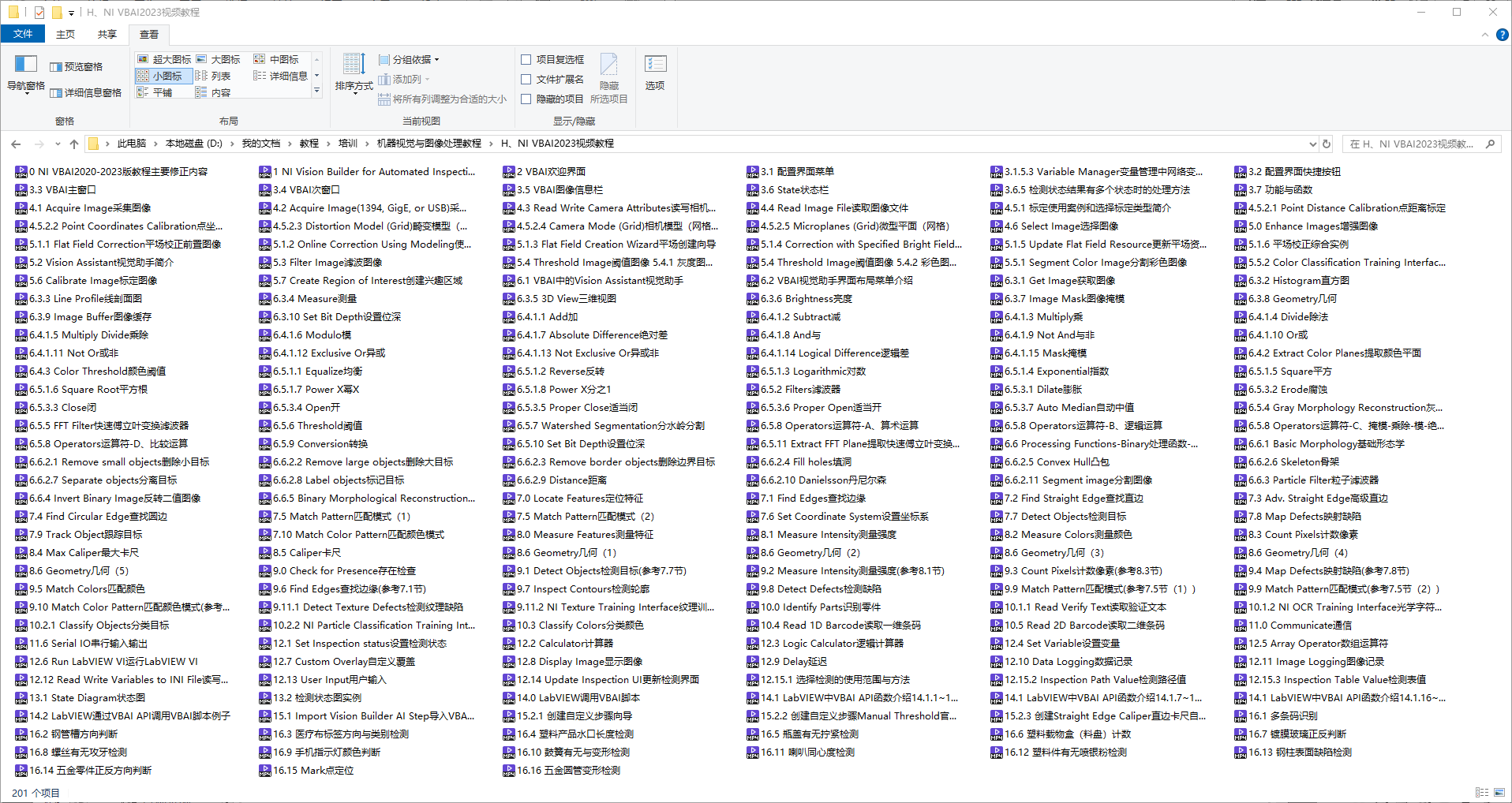
Task: Select file 6.4.1.1 Add加
Action: [541, 316]
